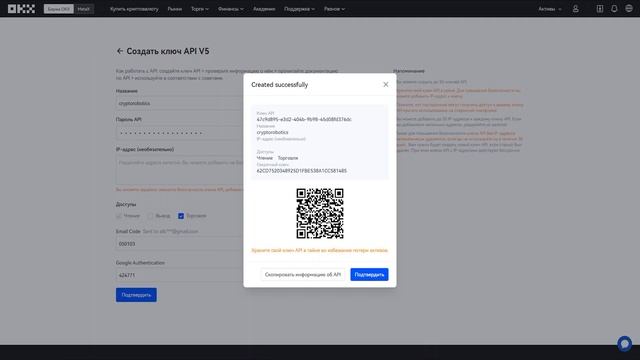Viewport: 640px width, 360px height.
Task: Select the cryptorobotics name in dialog
Action: point(272,132)
